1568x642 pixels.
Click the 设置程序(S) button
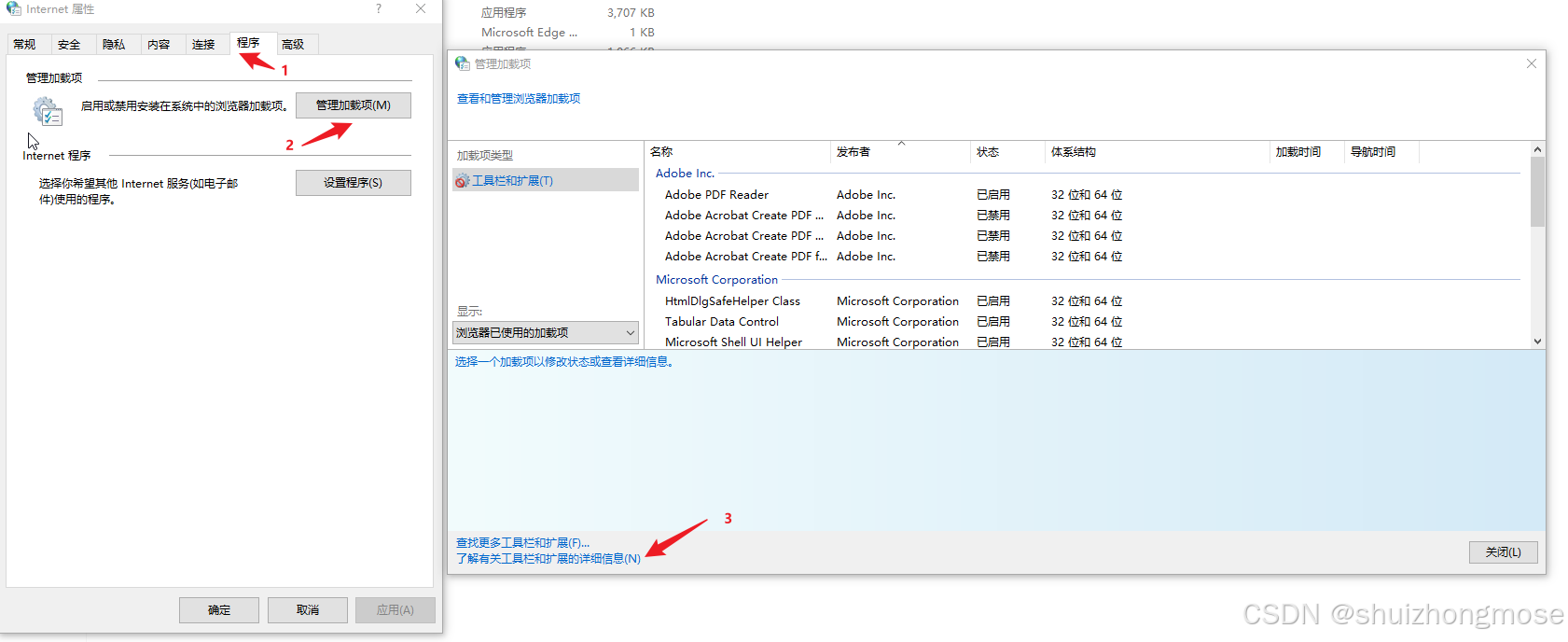(x=354, y=183)
